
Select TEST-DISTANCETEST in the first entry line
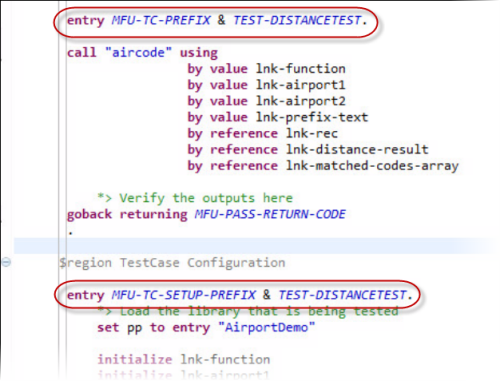click(297, 20)
